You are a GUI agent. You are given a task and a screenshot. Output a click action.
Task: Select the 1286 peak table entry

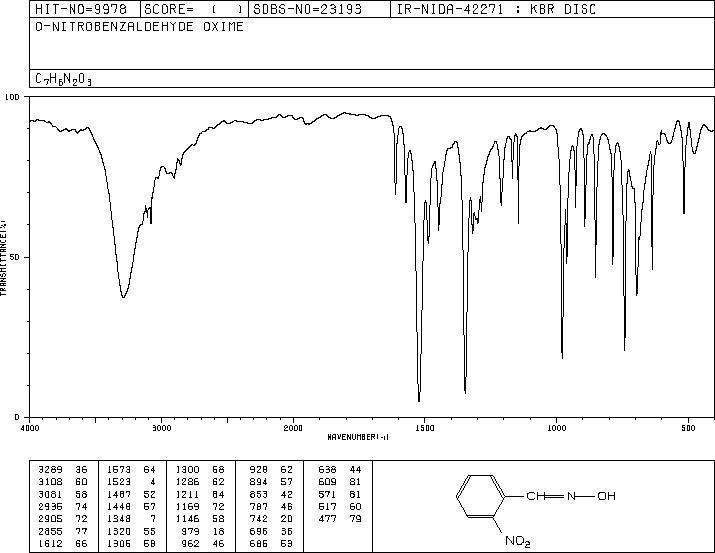click(x=200, y=482)
